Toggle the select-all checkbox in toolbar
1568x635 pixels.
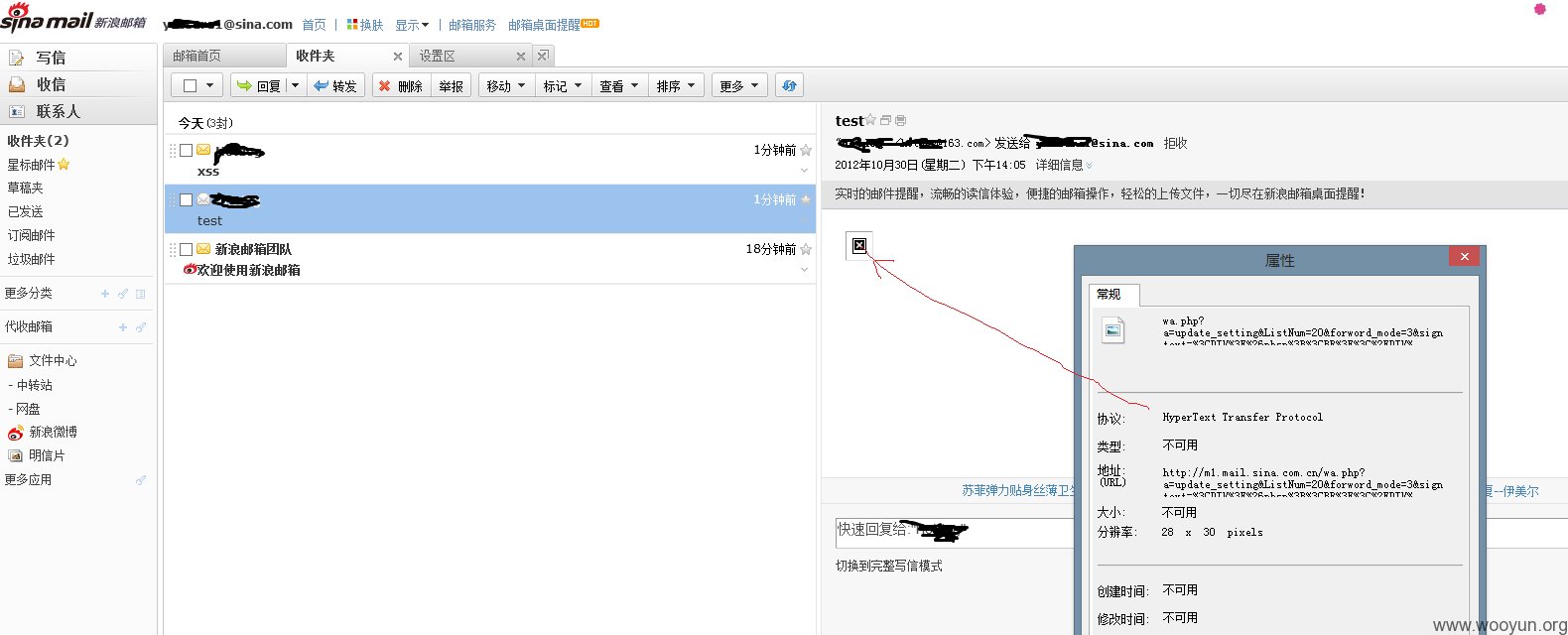190,86
